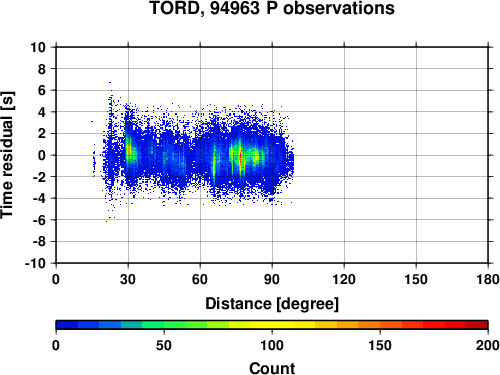Click the 'Count' colorbar label
Viewport: 500px width, 375px height.
pyautogui.click(x=272, y=368)
